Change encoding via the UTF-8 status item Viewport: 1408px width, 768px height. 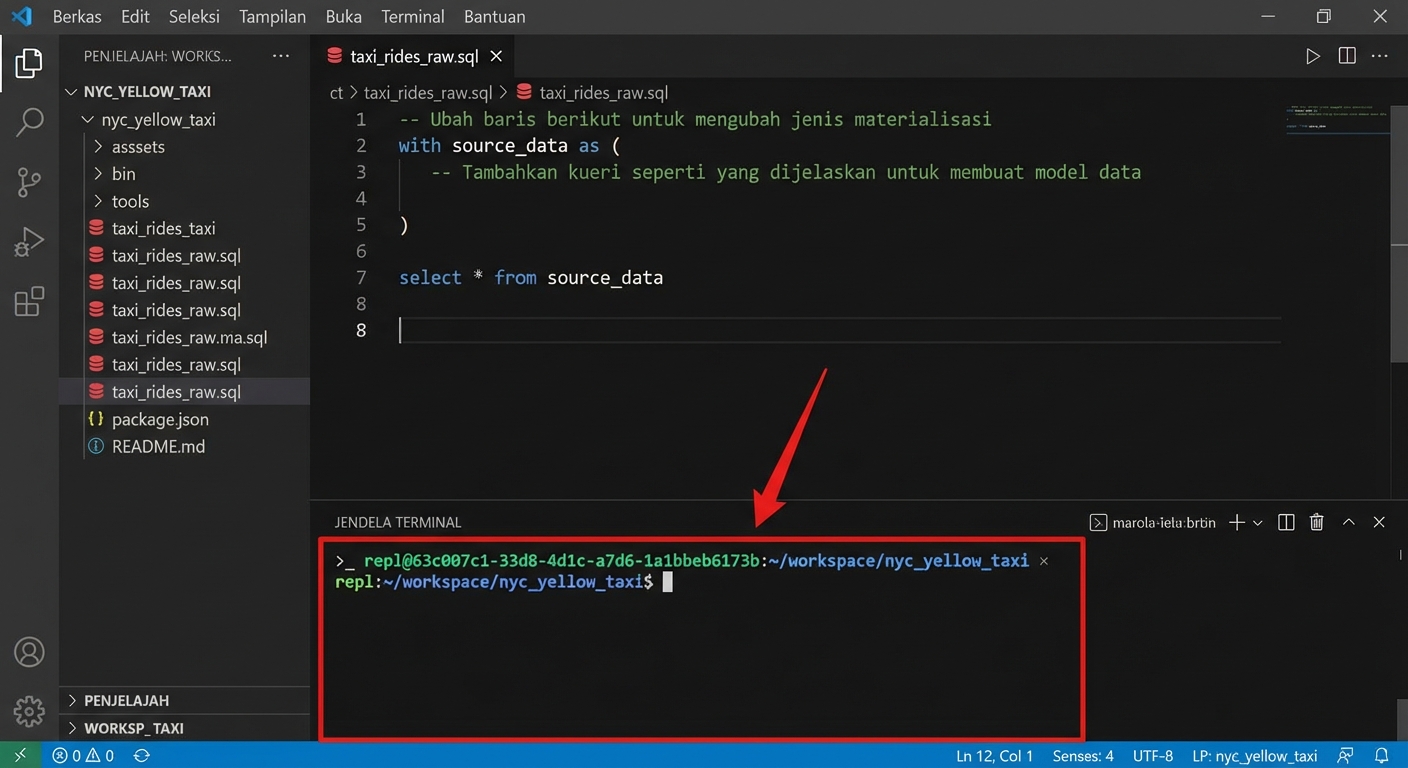coord(1152,755)
